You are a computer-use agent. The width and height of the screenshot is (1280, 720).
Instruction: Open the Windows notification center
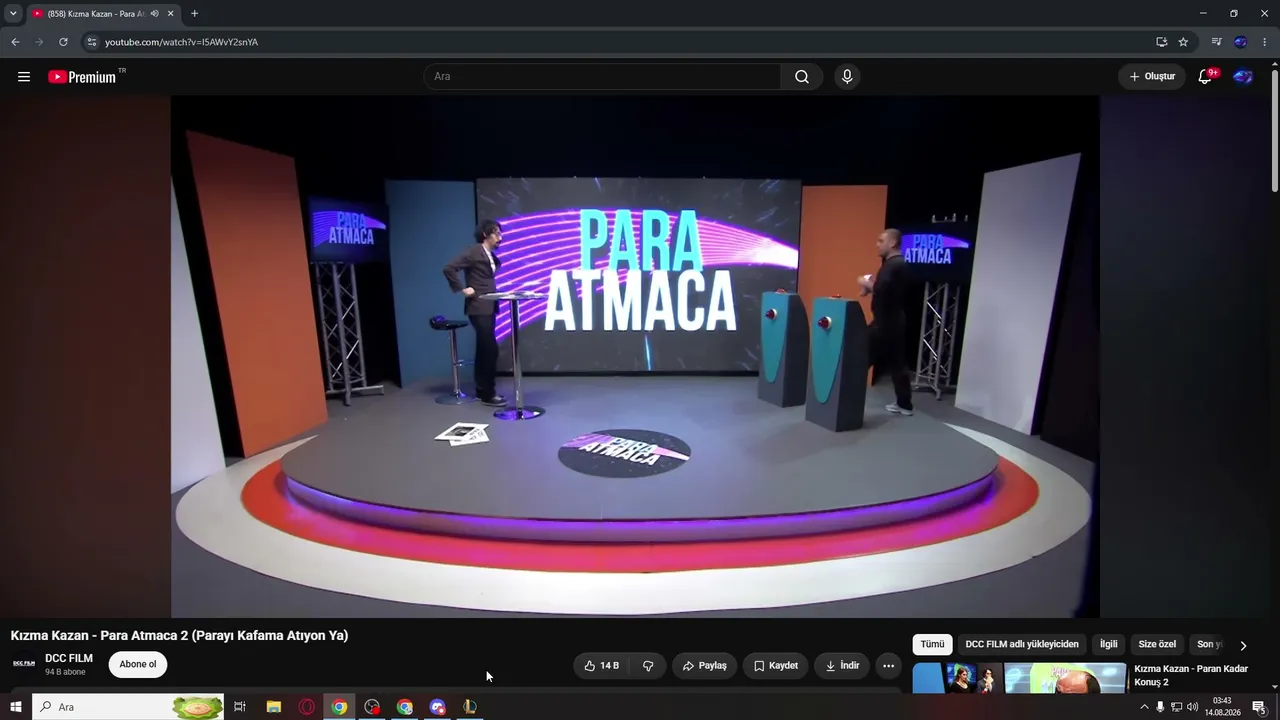1259,708
